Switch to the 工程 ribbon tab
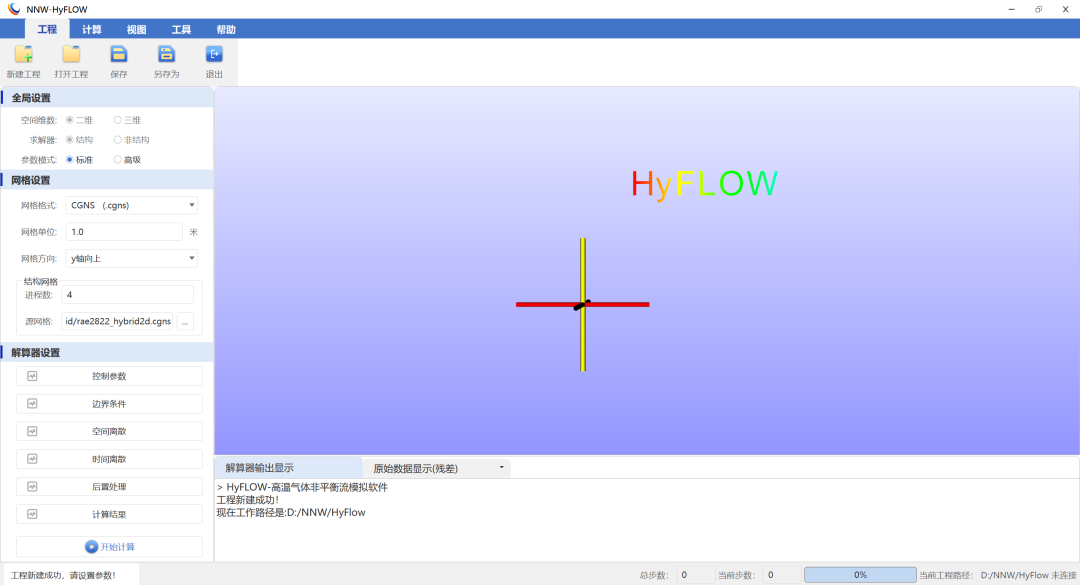Viewport: 1080px width, 585px height. tap(47, 29)
